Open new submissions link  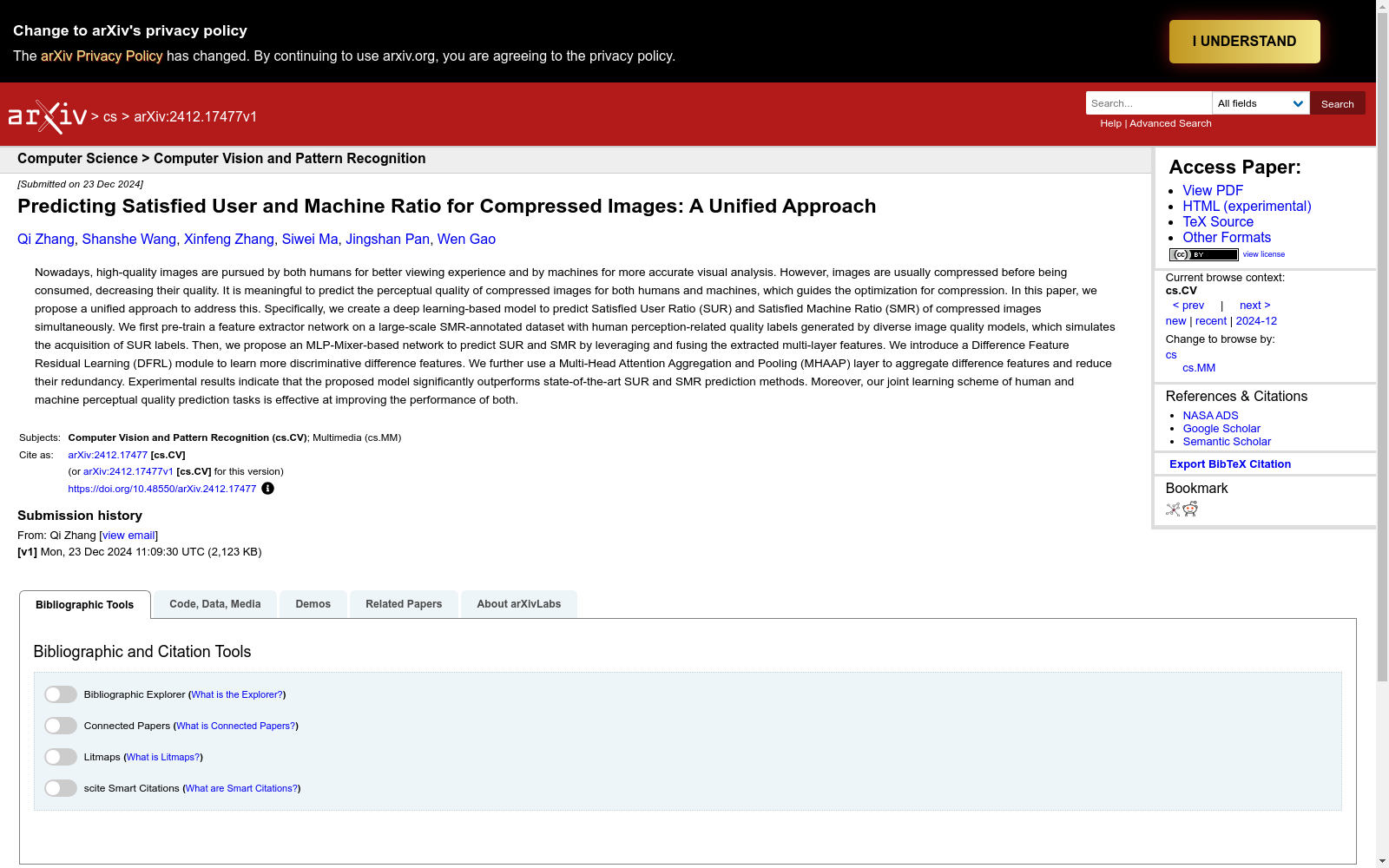click(x=1175, y=321)
